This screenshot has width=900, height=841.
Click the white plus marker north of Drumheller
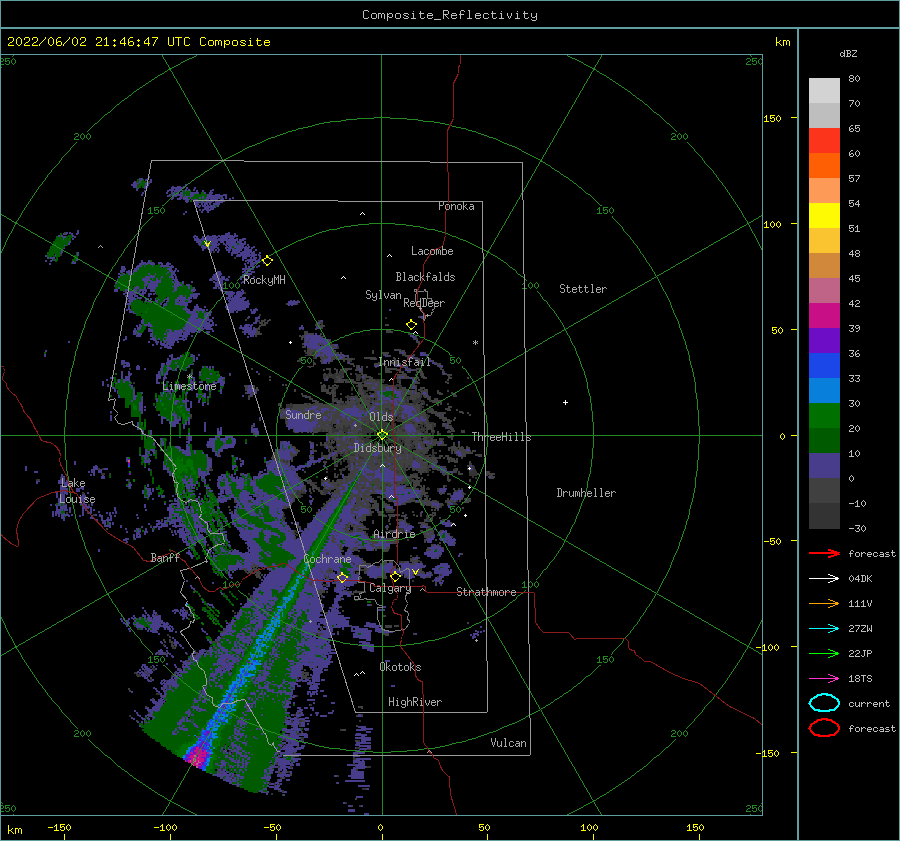[565, 402]
